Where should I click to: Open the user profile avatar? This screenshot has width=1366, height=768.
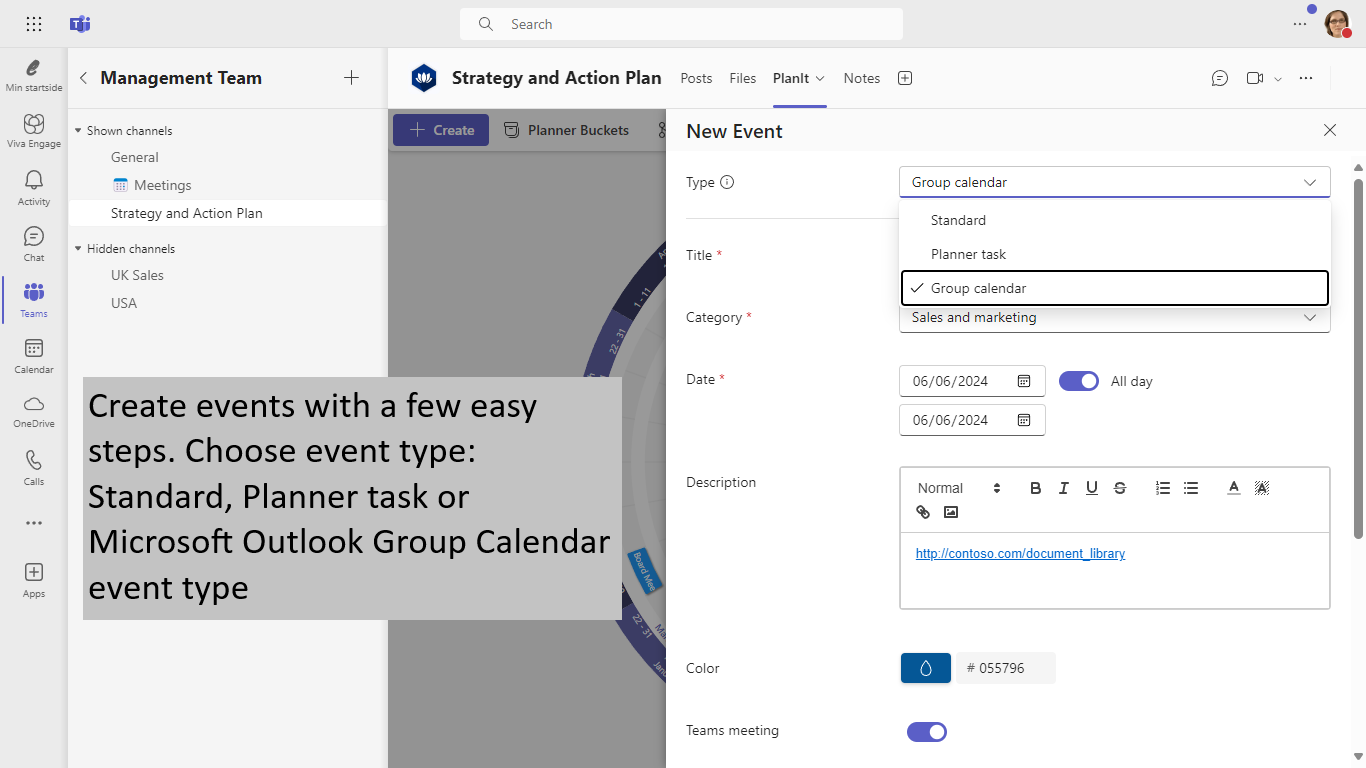click(1337, 24)
